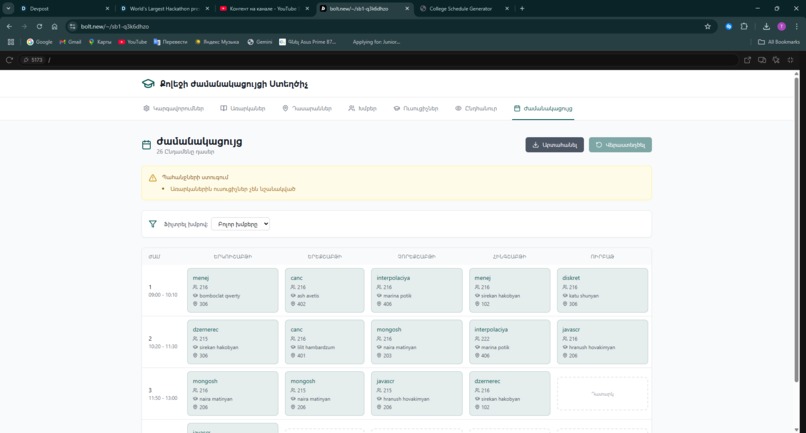Viewport: 806px width, 433px height.
Task: Select canc card with lilit hambardzum
Action: coord(325,342)
